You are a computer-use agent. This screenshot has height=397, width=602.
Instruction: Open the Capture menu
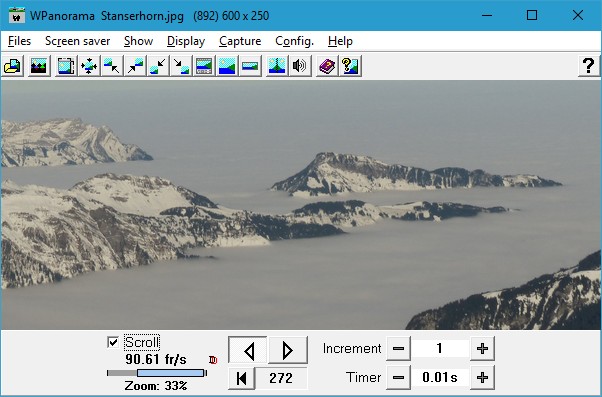[240, 41]
